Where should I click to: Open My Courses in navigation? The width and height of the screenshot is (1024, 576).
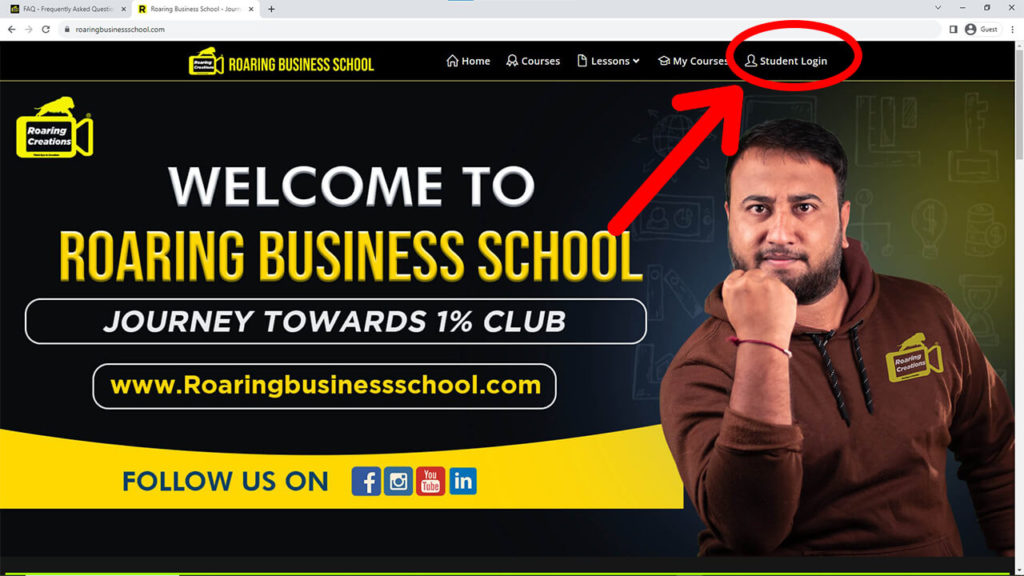pyautogui.click(x=692, y=61)
